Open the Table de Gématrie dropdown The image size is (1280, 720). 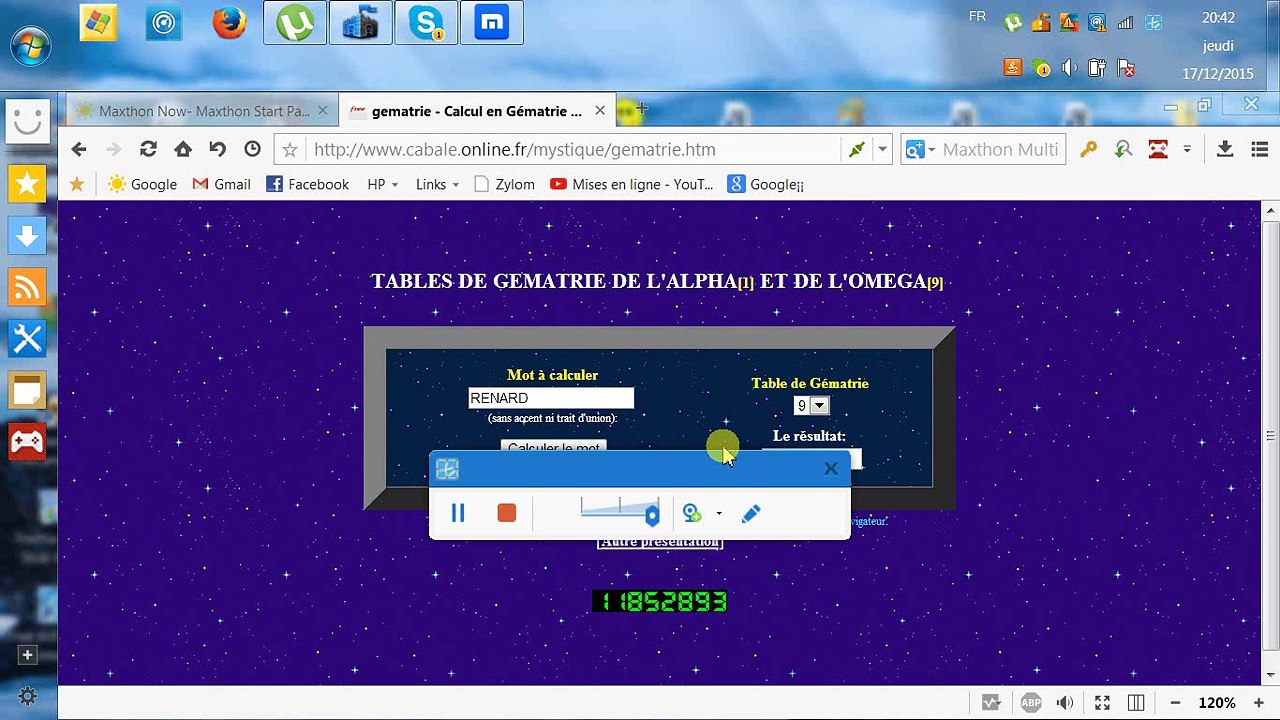tap(811, 405)
